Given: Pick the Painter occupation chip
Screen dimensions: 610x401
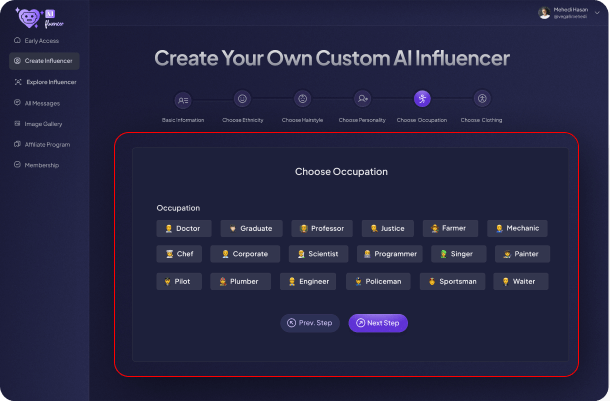Looking at the screenshot, I should pyautogui.click(x=522, y=254).
